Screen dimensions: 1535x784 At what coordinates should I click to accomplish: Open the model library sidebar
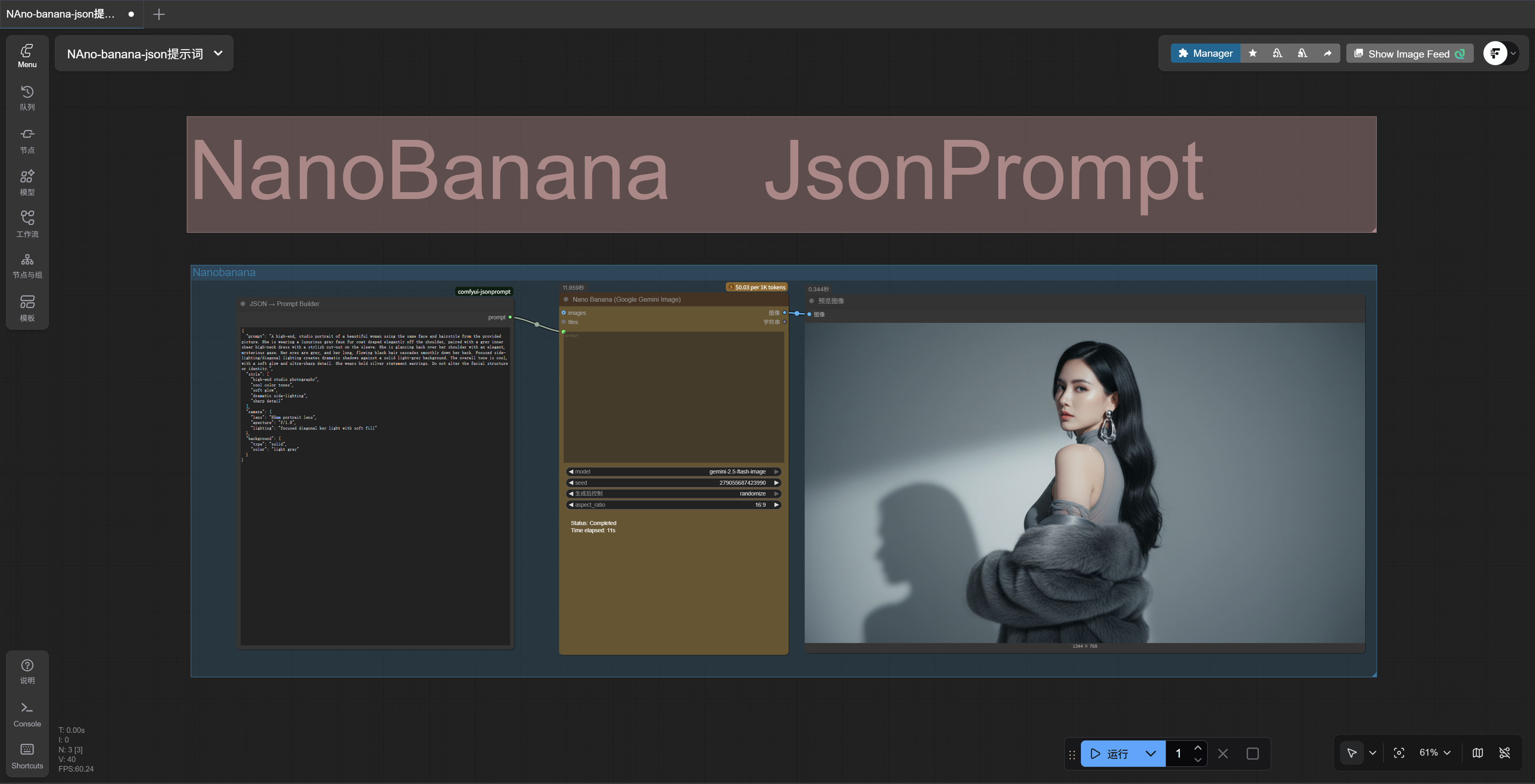tap(27, 182)
